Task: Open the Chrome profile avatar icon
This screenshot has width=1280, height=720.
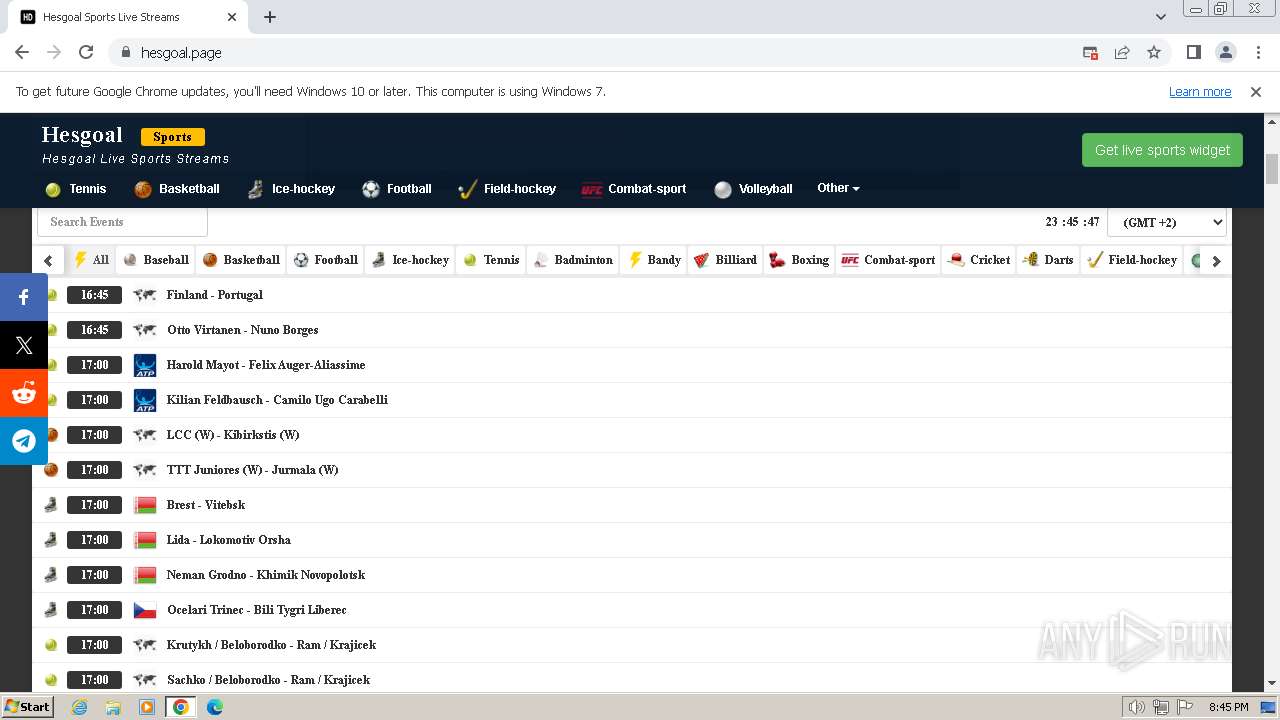Action: 1225,52
